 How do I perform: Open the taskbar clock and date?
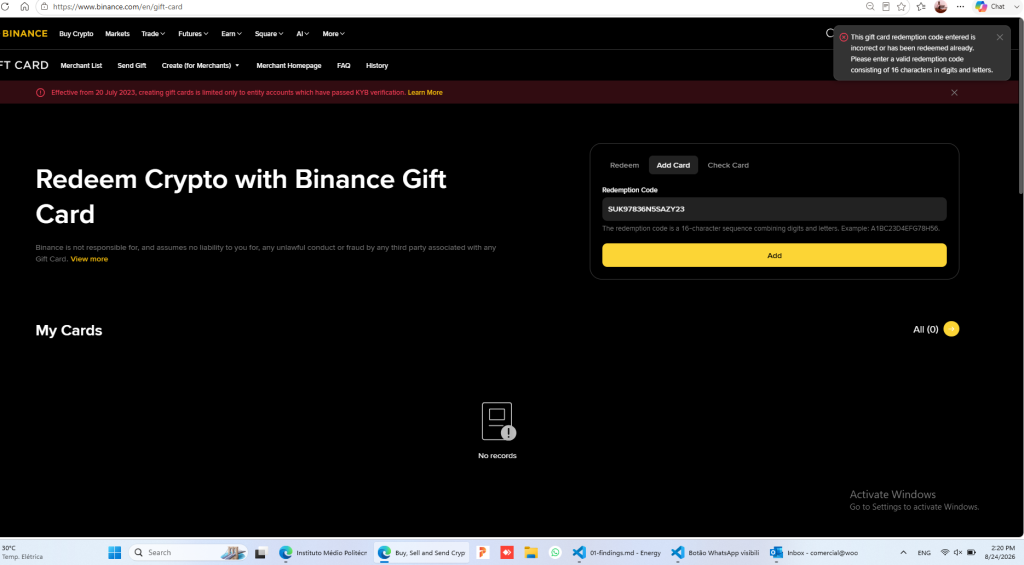click(1002, 553)
